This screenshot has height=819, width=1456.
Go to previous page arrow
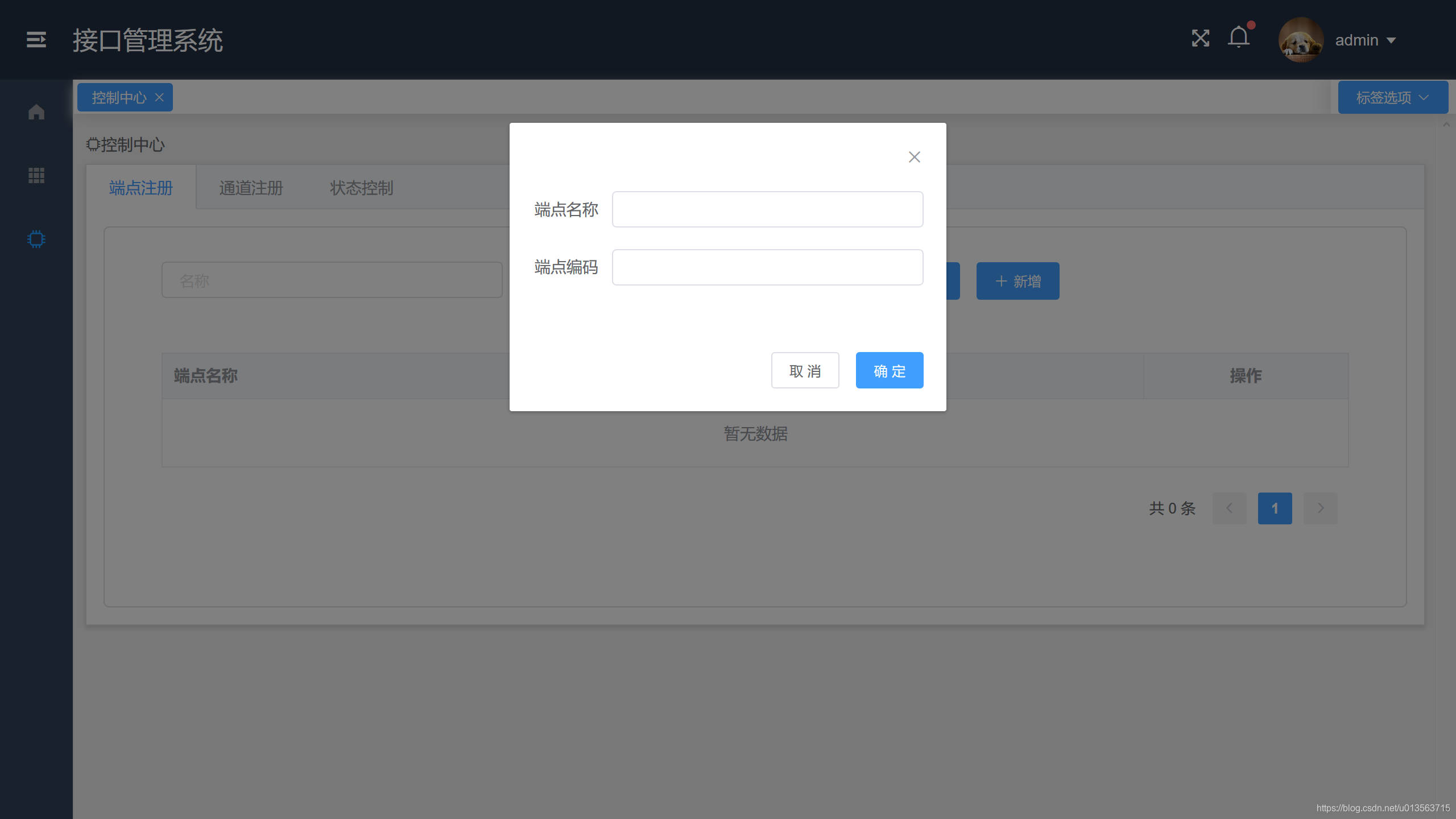click(1229, 508)
